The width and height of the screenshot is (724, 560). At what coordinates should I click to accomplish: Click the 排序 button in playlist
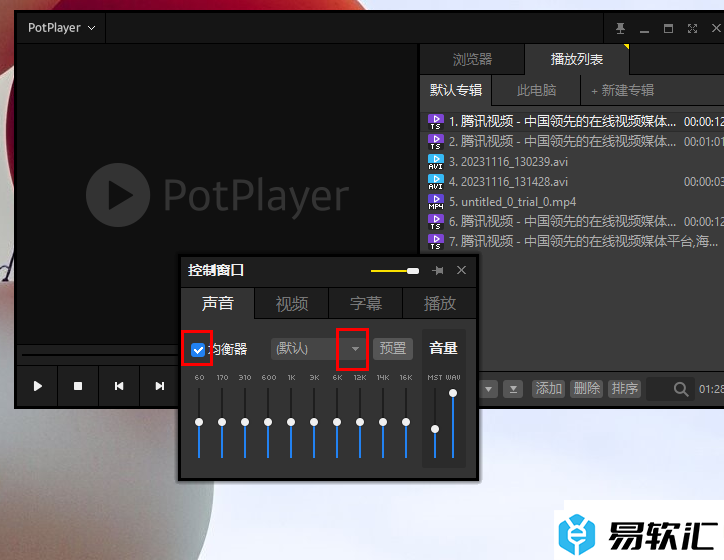[625, 389]
